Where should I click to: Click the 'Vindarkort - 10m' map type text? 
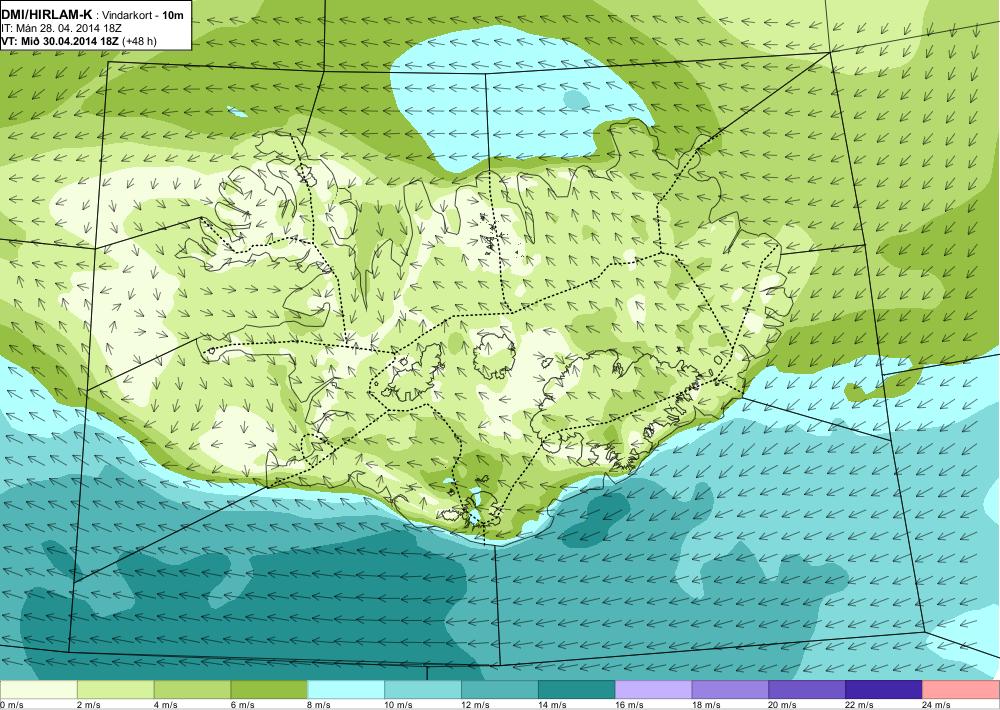click(143, 17)
